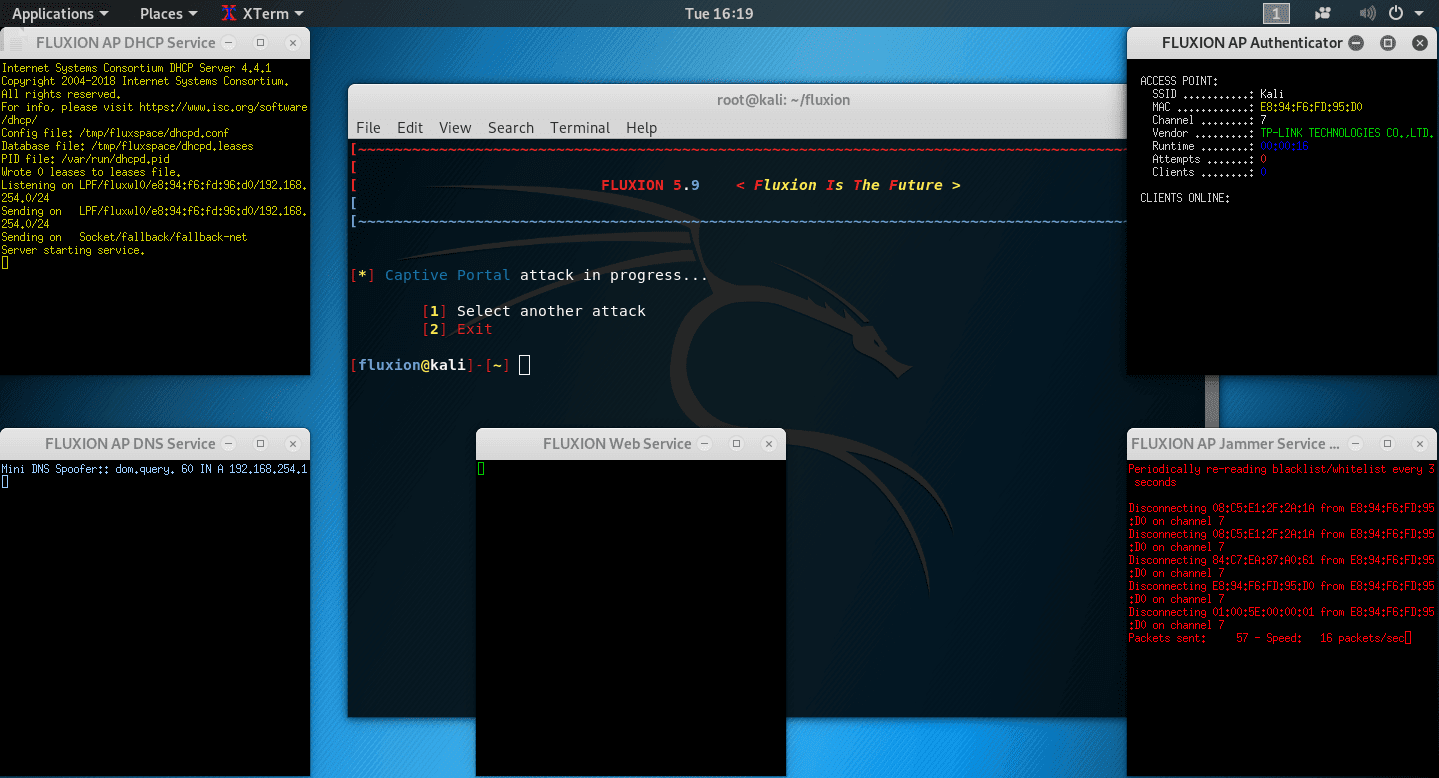Click the fluxion@kali prompt cursor
Image resolution: width=1439 pixels, height=778 pixels.
click(525, 365)
